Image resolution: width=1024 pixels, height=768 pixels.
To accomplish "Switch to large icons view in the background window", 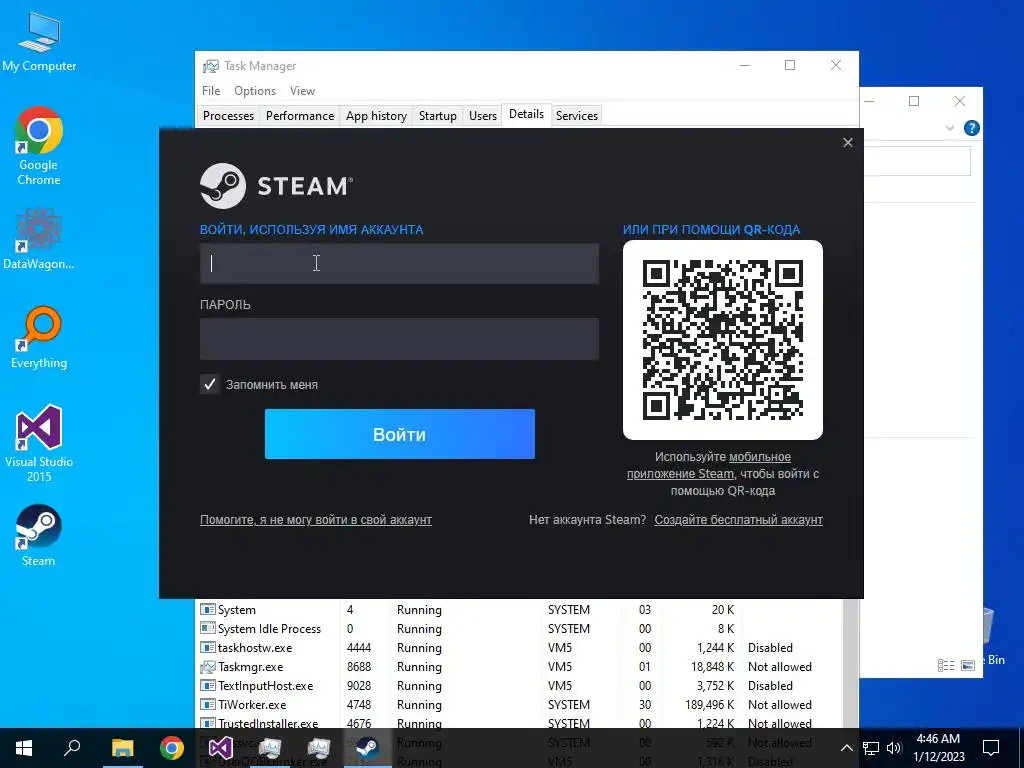I will (x=968, y=665).
